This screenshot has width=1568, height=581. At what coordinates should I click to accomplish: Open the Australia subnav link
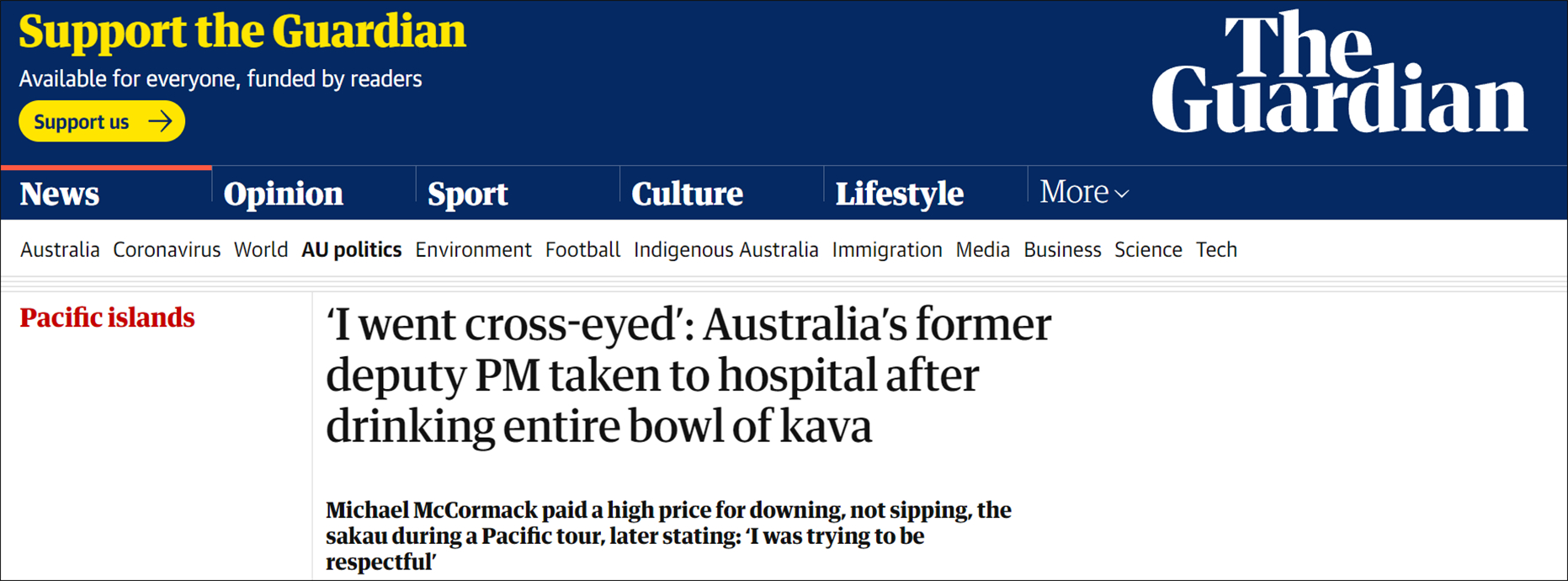coord(60,250)
